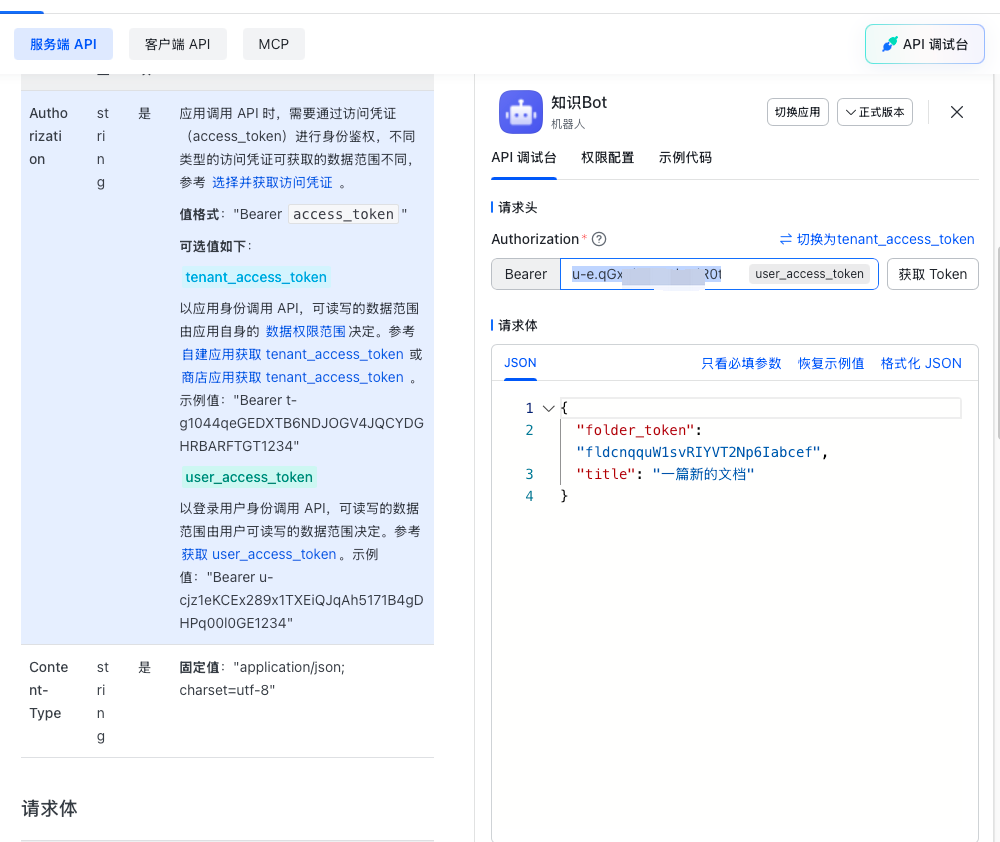Open the Authorization question-mark help icon
Viewport: 1000px width, 842px height.
(598, 239)
